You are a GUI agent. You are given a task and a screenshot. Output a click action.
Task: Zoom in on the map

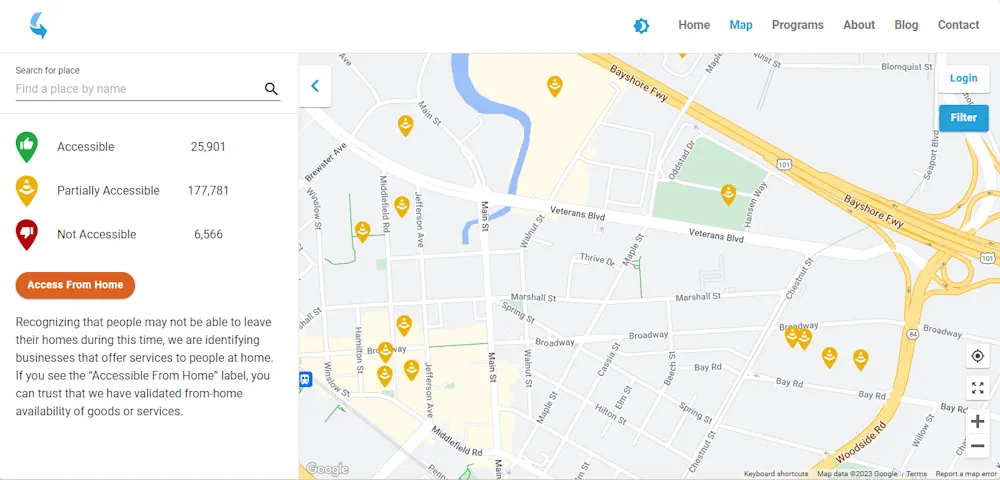977,421
